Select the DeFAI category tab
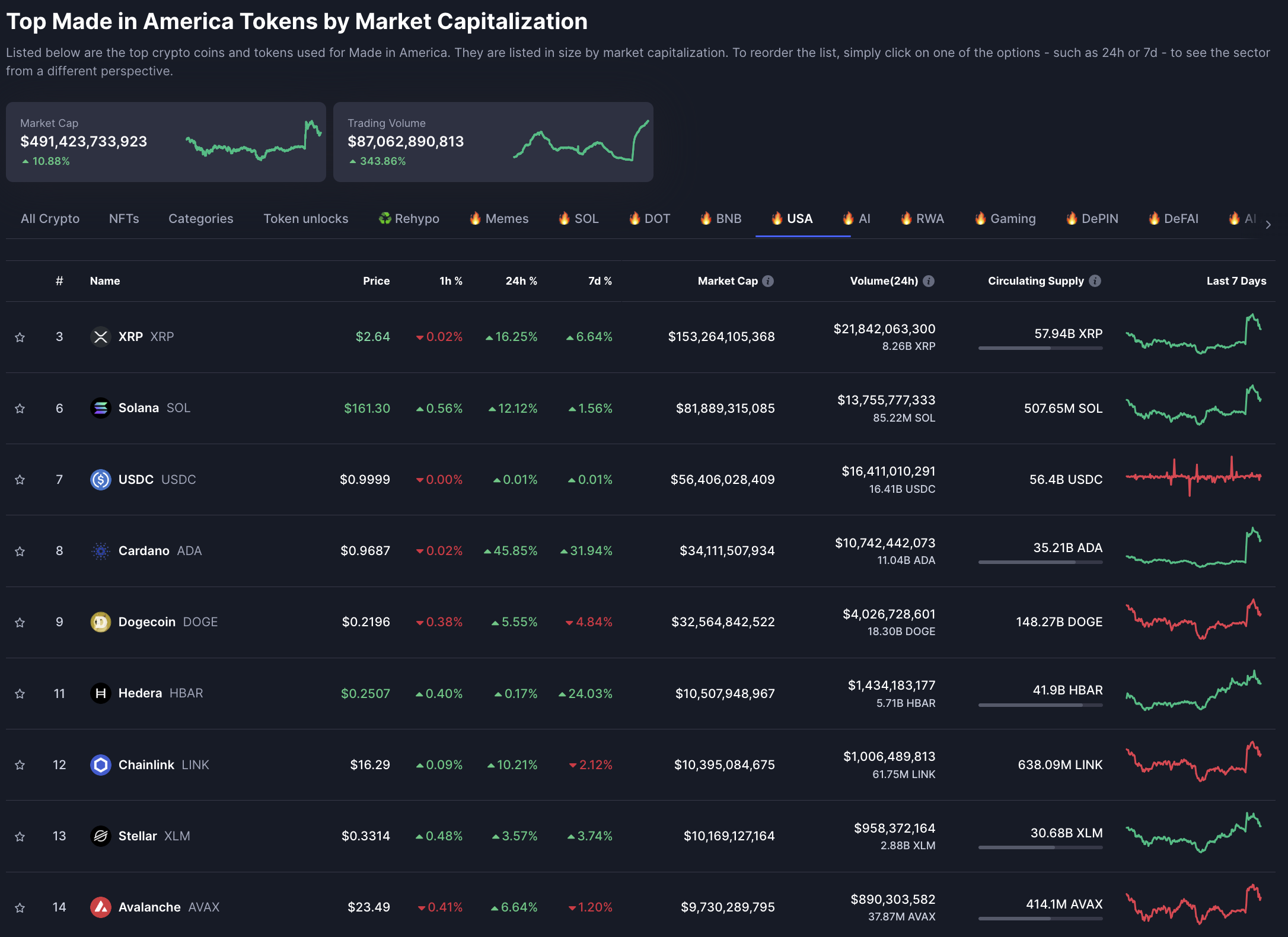This screenshot has width=1288, height=937. [x=1173, y=219]
